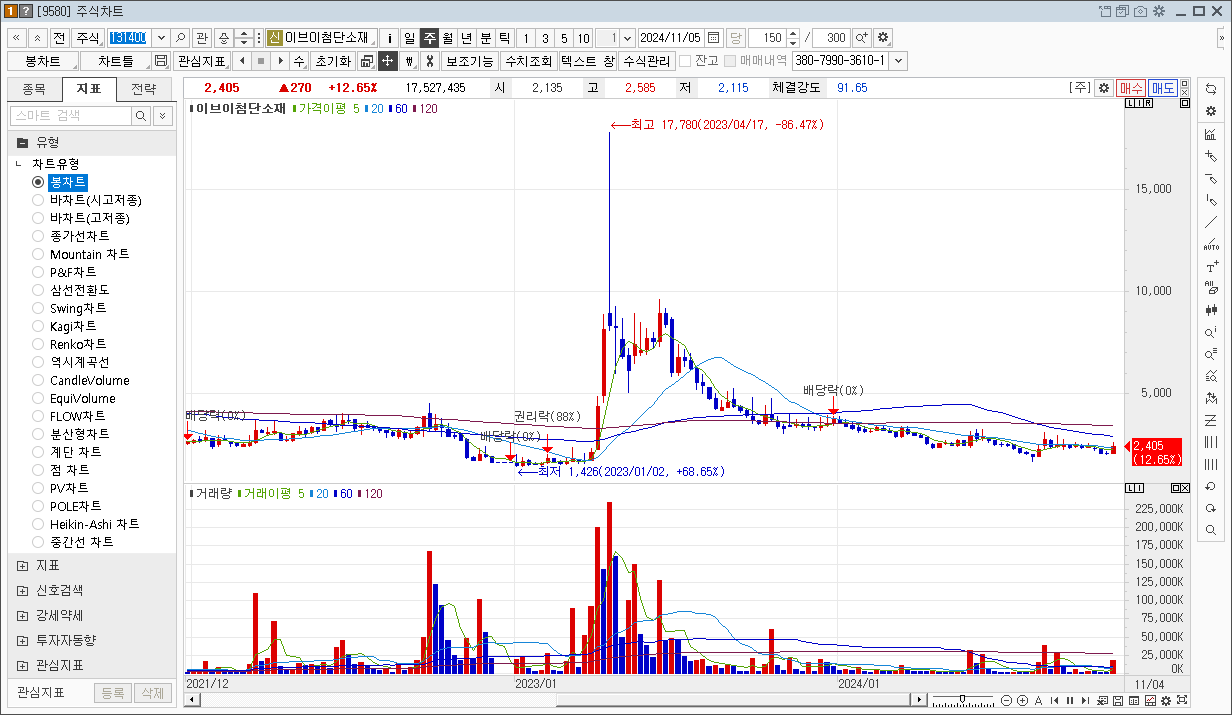Click the magnifier at bottom of right toolbar
Image resolution: width=1232 pixels, height=715 pixels.
click(1211, 530)
